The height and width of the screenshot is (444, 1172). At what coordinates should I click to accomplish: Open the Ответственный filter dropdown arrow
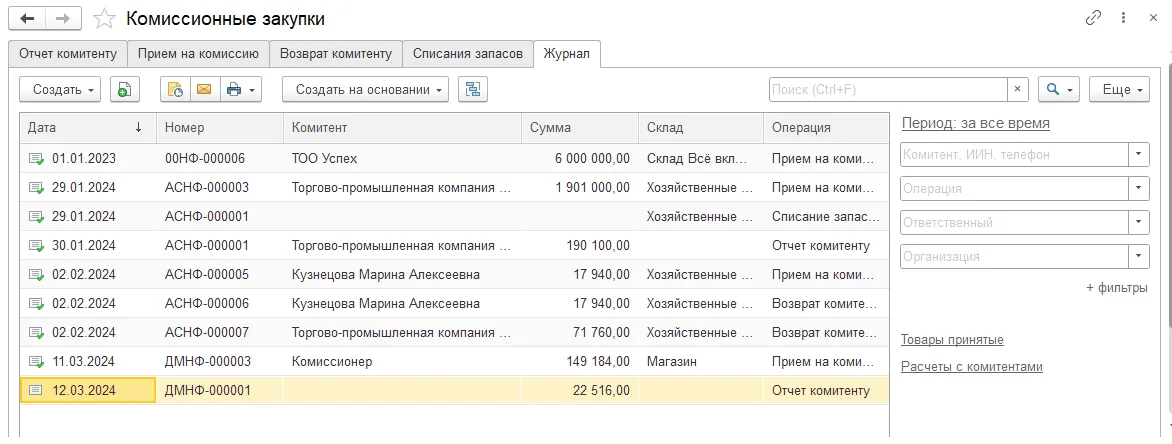pyautogui.click(x=1138, y=223)
